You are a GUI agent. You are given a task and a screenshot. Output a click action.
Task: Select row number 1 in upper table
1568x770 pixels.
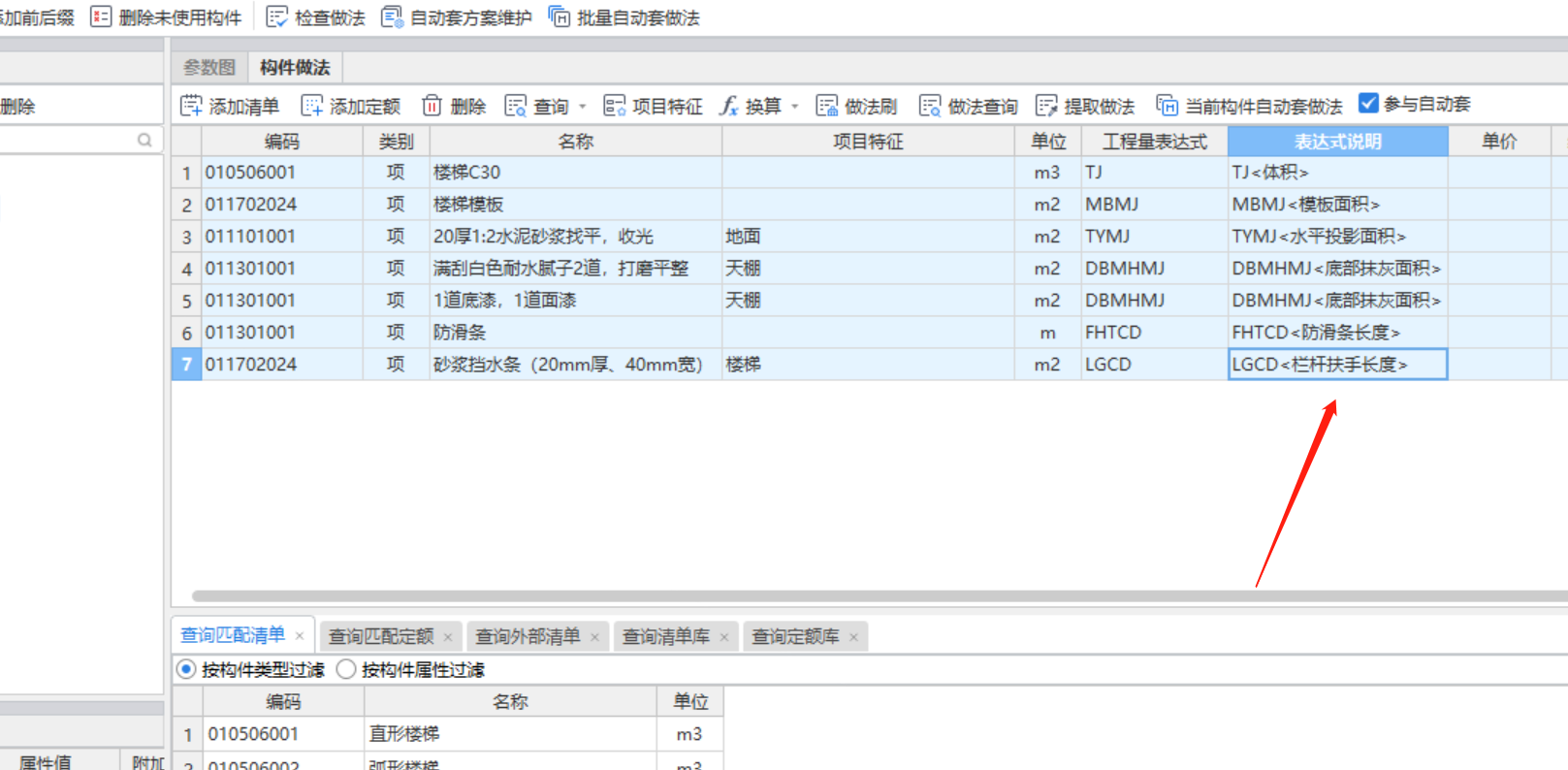186,173
